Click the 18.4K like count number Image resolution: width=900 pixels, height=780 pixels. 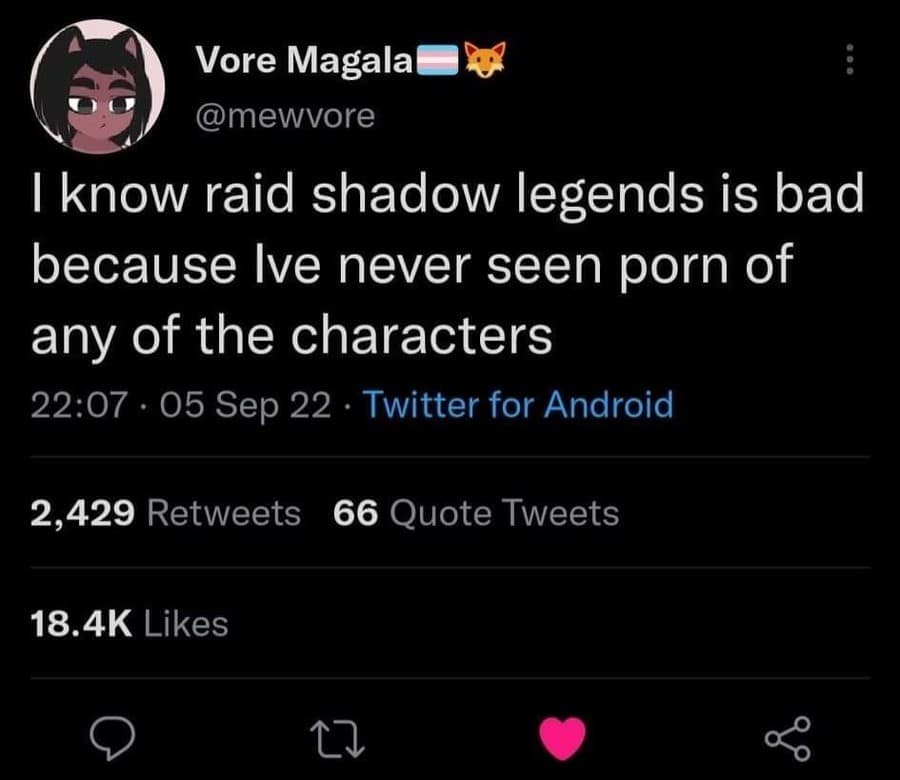[82, 624]
